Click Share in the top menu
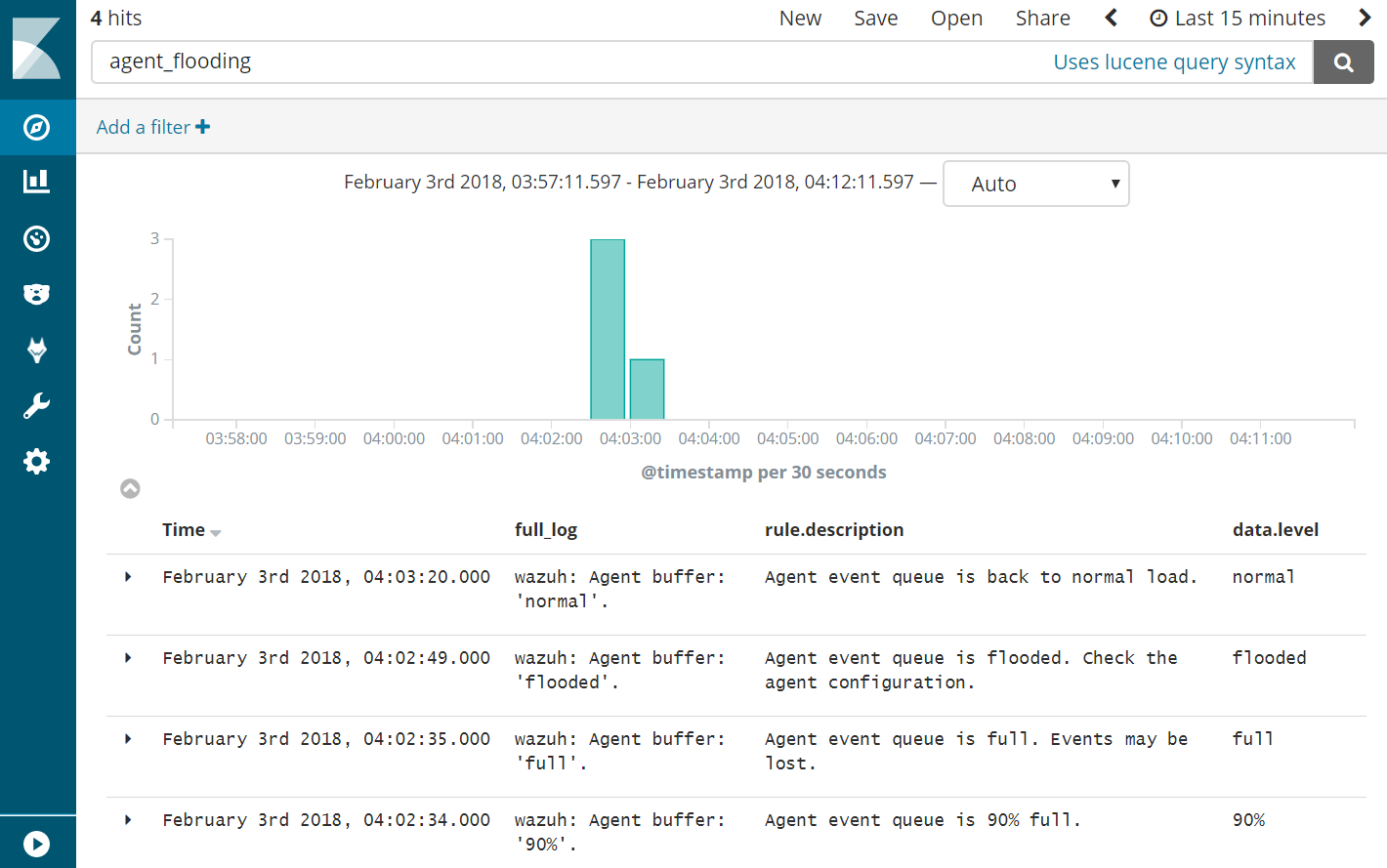 pos(1042,19)
